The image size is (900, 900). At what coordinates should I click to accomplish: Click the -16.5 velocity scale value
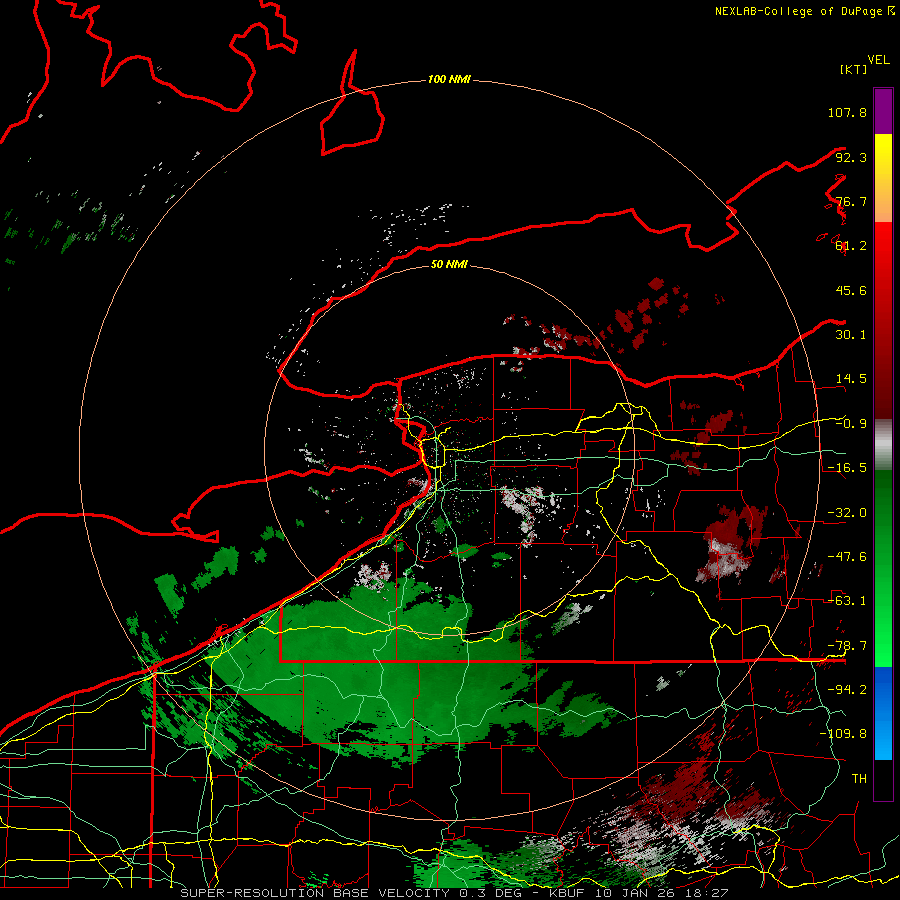point(847,468)
